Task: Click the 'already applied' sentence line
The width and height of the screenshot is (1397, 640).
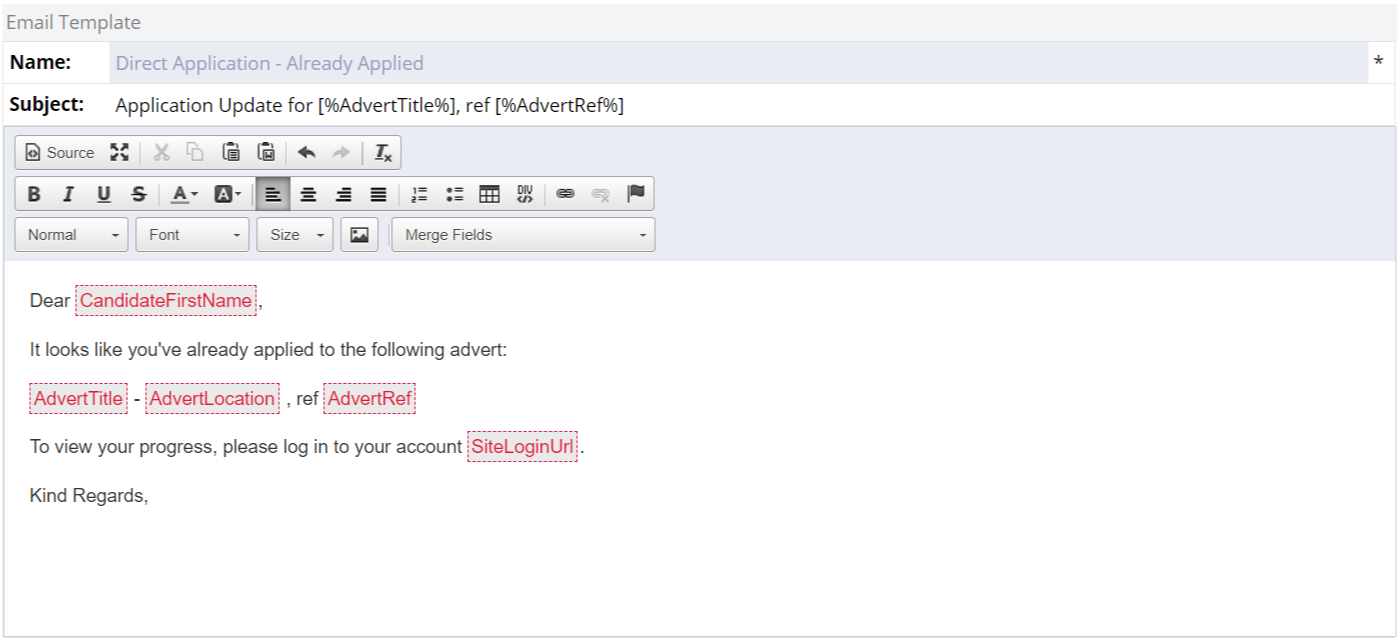Action: click(x=269, y=350)
